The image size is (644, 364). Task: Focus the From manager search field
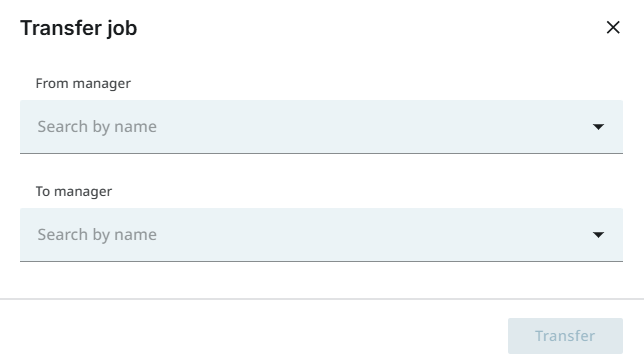(321, 127)
